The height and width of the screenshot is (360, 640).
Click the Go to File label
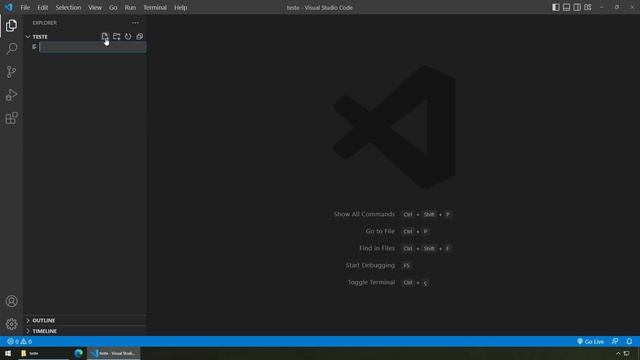pyautogui.click(x=380, y=231)
